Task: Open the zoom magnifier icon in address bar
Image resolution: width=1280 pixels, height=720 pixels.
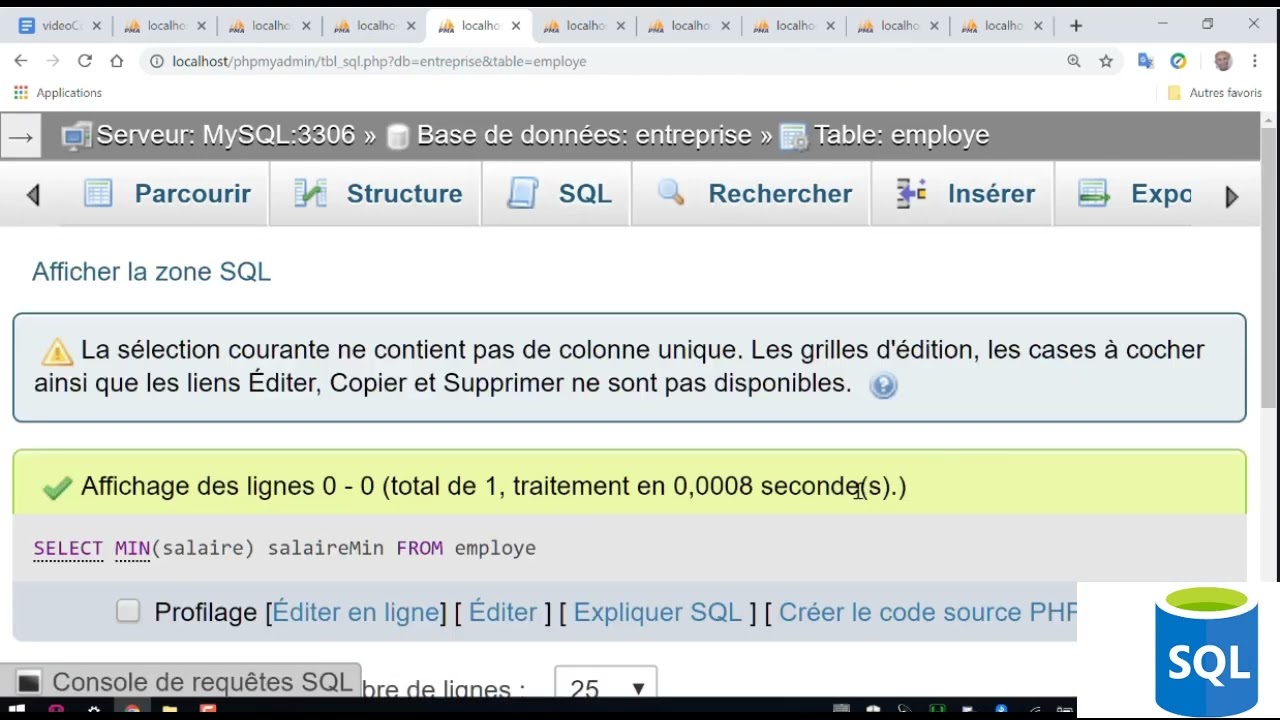Action: click(1074, 61)
